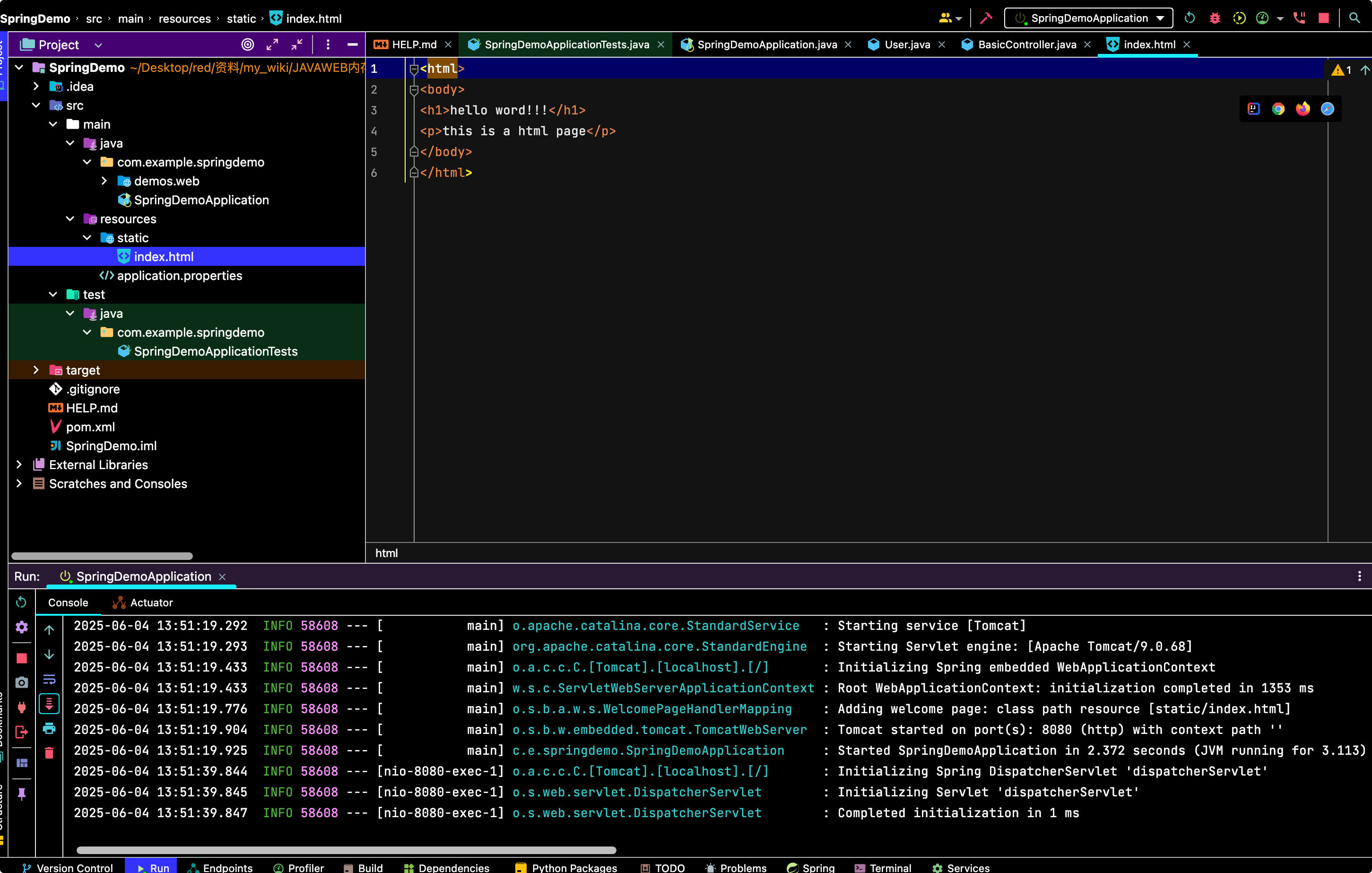This screenshot has width=1372, height=873.
Task: Click the Build hammer icon
Action: coord(986,18)
